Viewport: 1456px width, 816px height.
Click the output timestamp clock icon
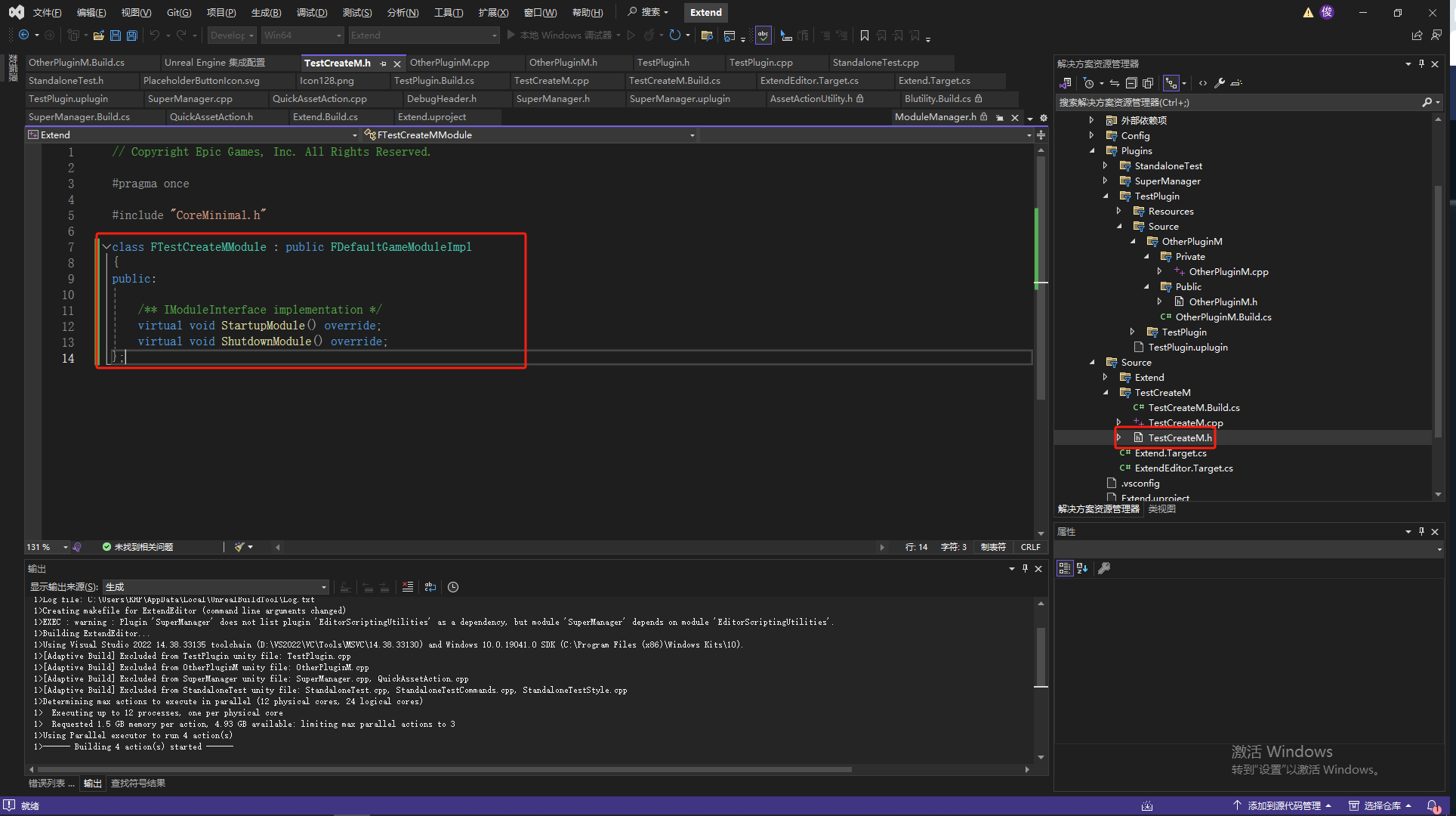coord(453,587)
